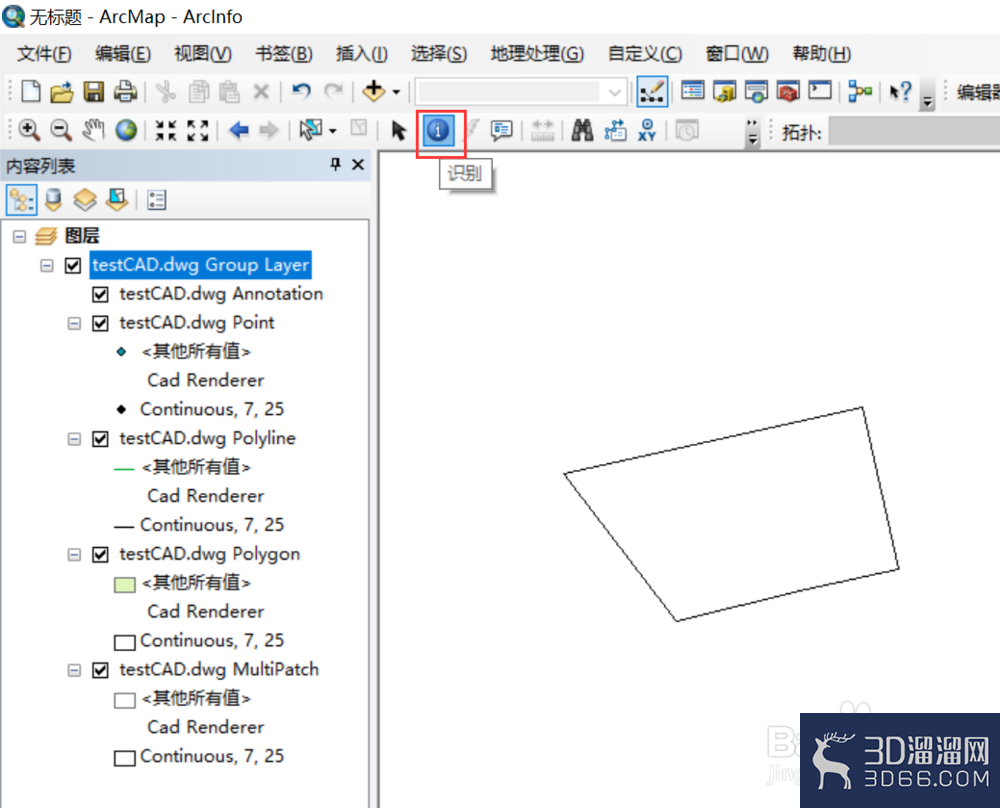Collapse the testCAD.dwg Point layer
The height and width of the screenshot is (808, 1000).
click(74, 323)
